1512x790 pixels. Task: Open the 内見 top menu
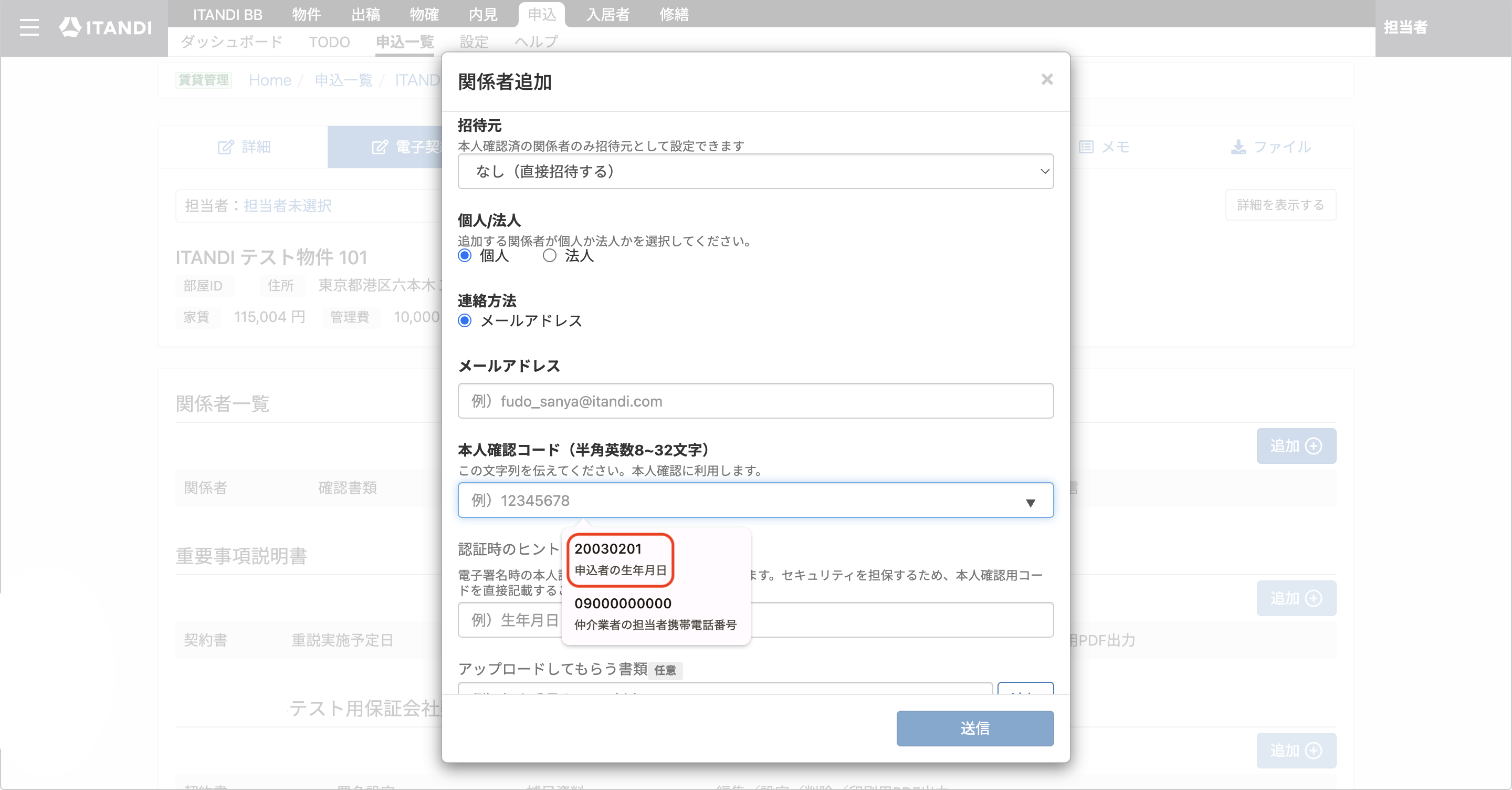coord(482,14)
